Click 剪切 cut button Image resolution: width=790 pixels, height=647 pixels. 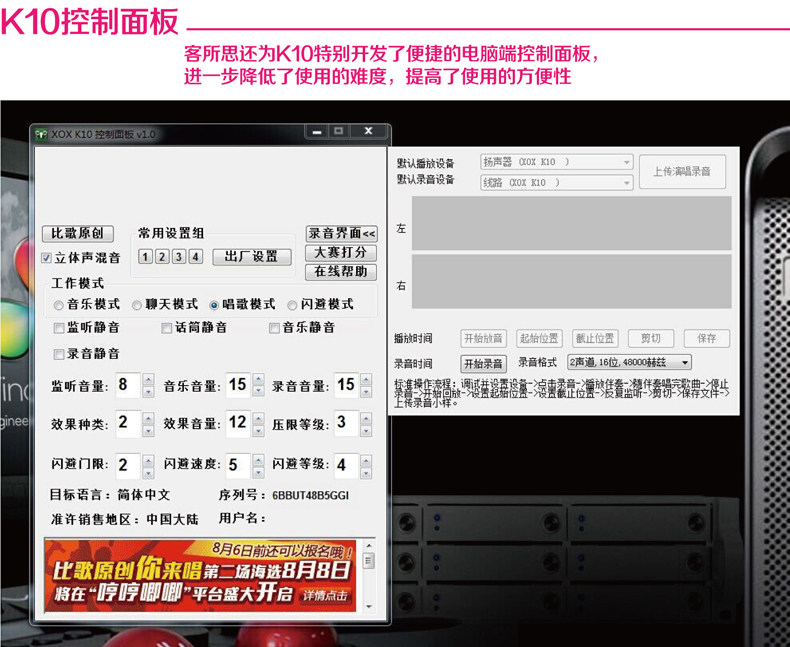651,338
